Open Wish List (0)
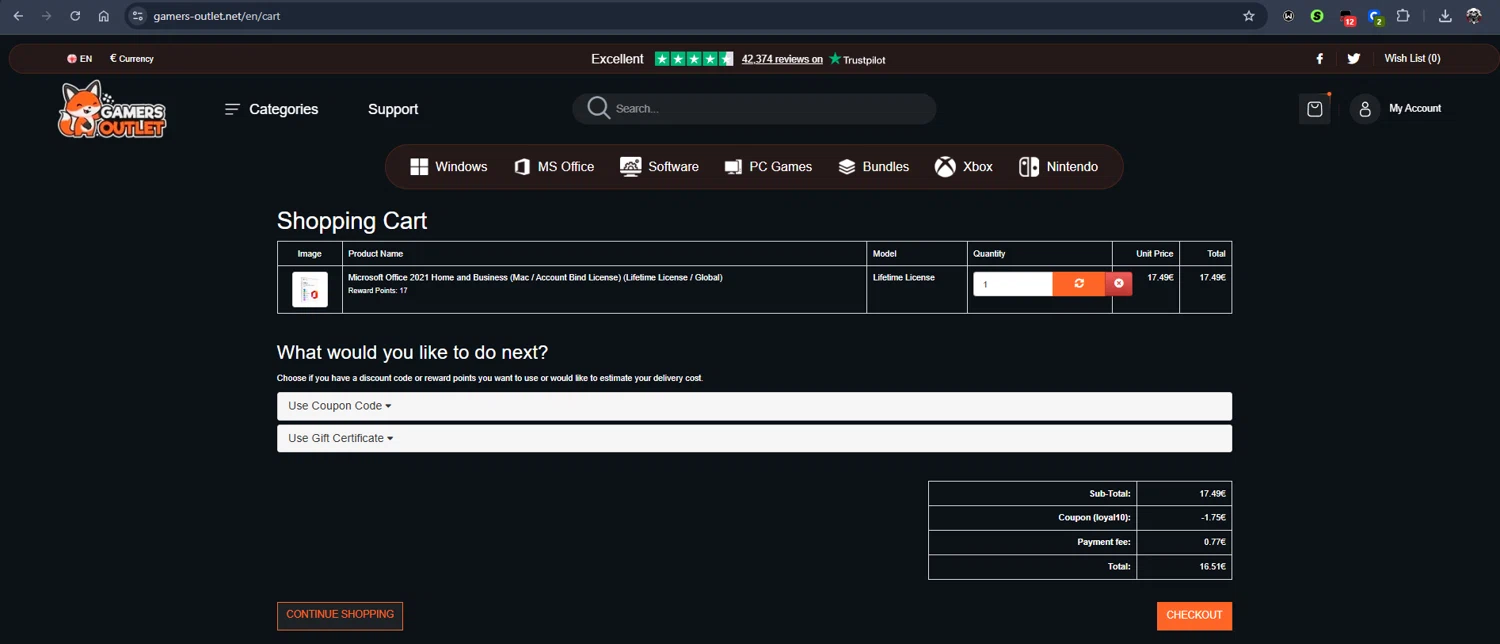This screenshot has height=644, width=1500. click(1412, 59)
